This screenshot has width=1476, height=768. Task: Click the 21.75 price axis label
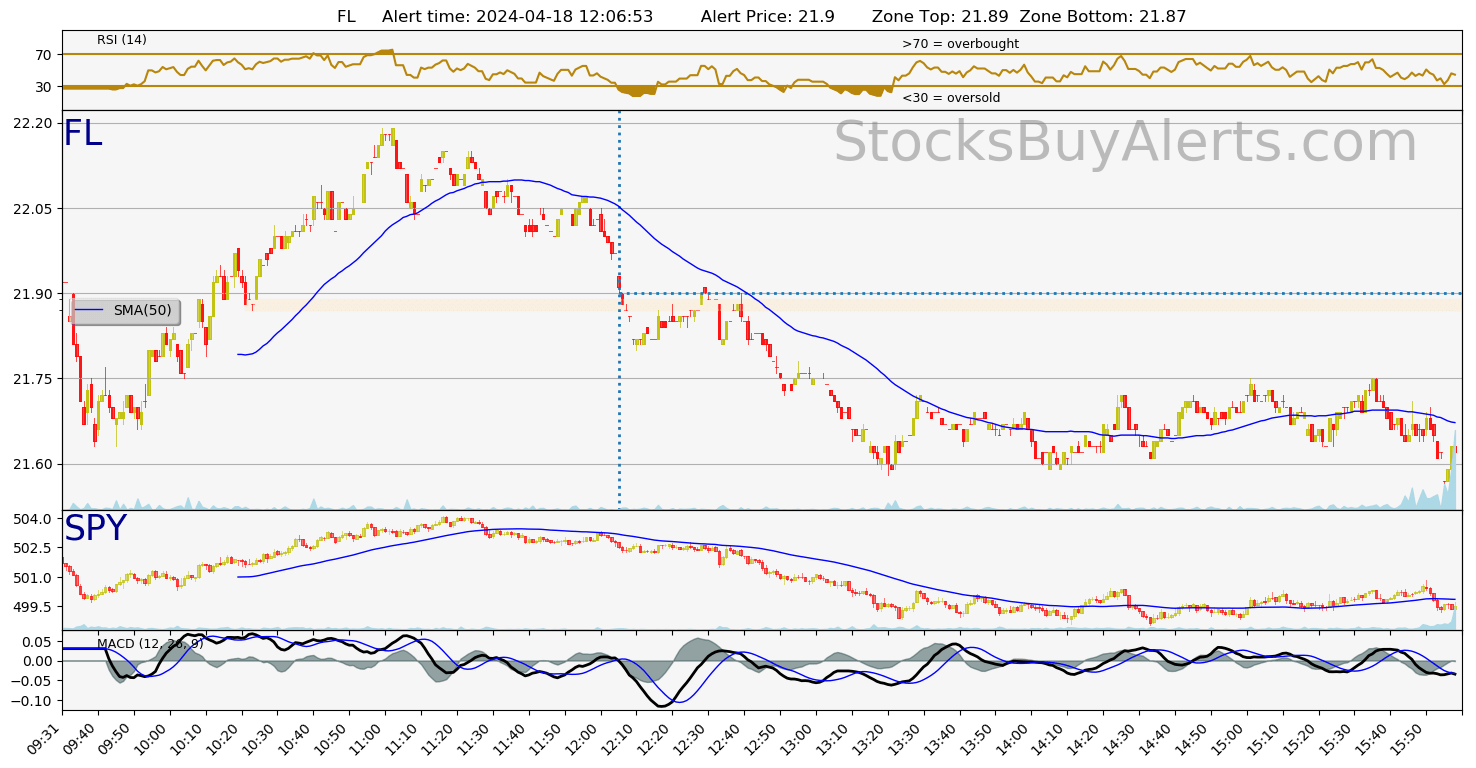[34, 379]
